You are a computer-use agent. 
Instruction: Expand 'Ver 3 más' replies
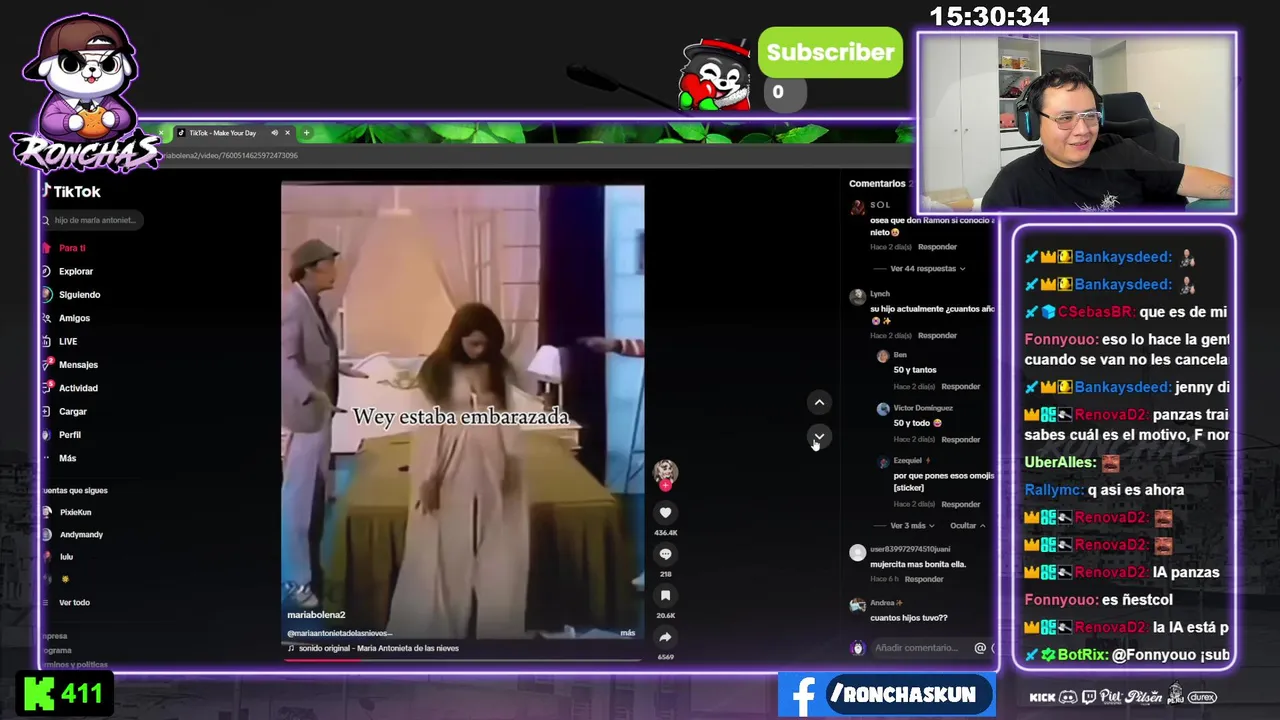(x=911, y=526)
